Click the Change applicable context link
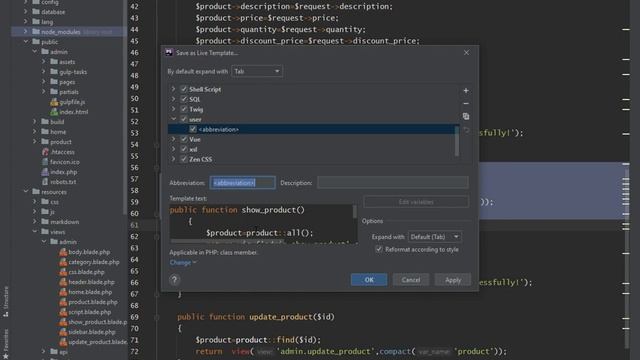Viewport: 640px width, 360px height. click(183, 262)
